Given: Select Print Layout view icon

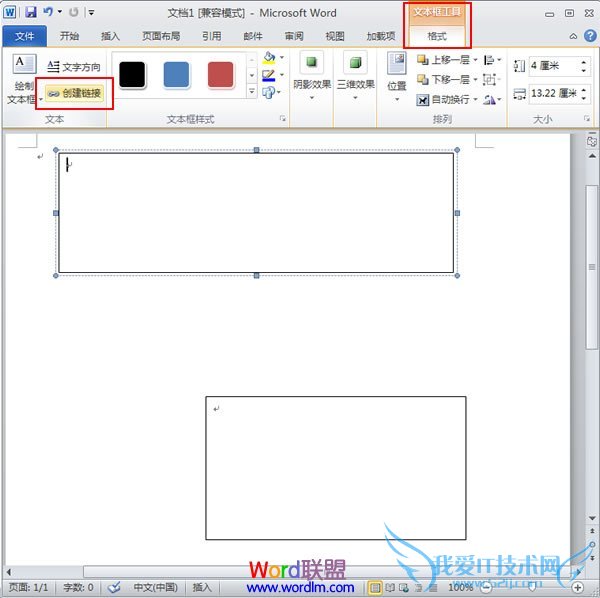Looking at the screenshot, I should pos(375,587).
